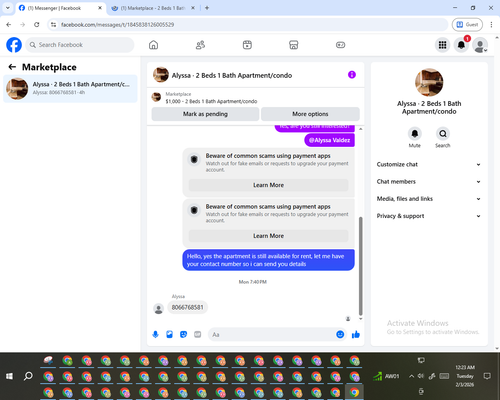Expand the Customize chat section
This screenshot has height=400, width=500.
[x=429, y=164]
